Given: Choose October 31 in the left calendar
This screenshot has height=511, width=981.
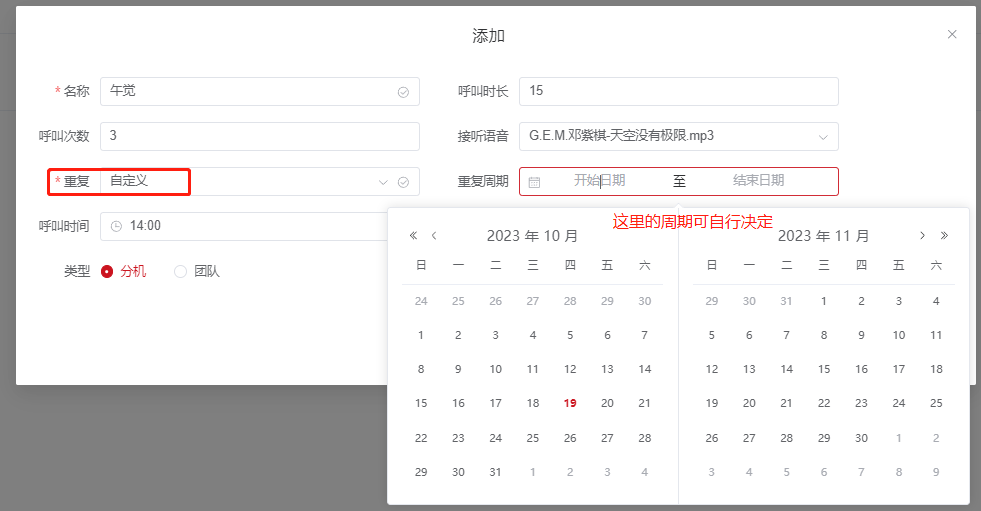Looking at the screenshot, I should (x=495, y=472).
